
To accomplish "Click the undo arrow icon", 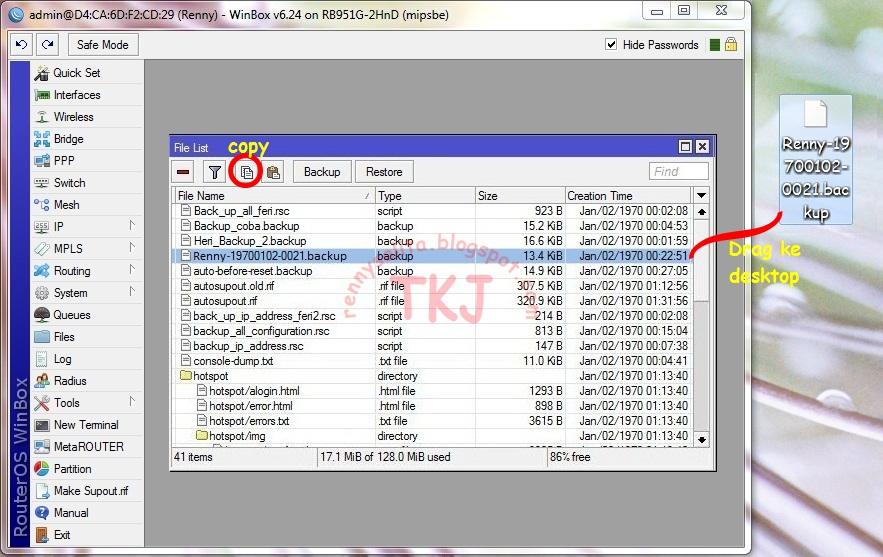I will coord(22,44).
